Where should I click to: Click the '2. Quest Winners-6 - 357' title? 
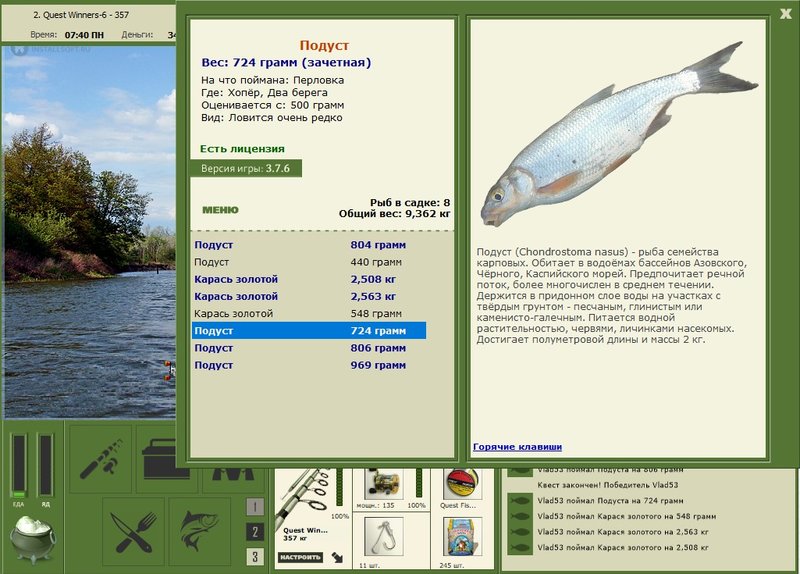click(81, 15)
